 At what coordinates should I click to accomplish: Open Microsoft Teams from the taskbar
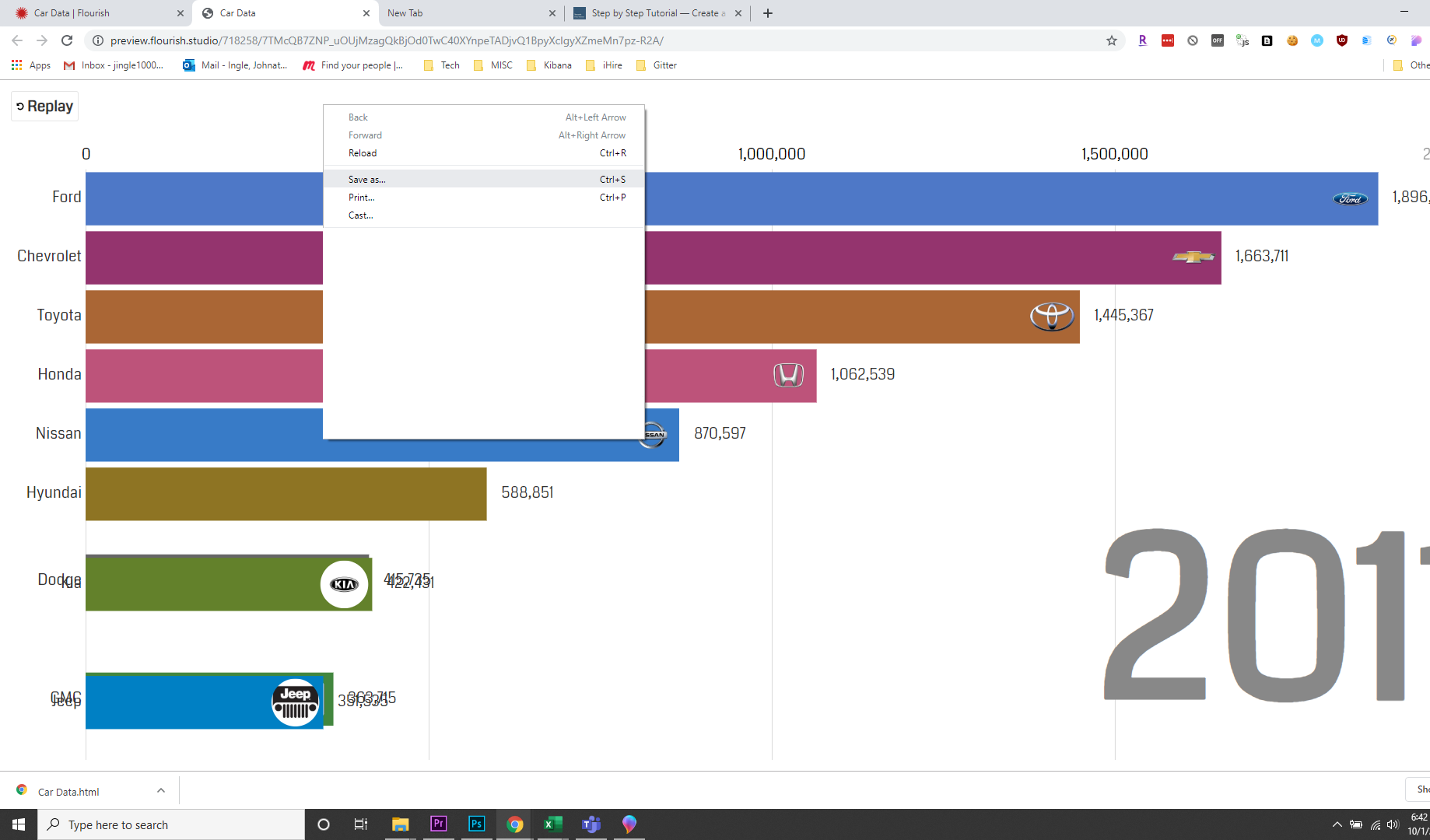[591, 824]
